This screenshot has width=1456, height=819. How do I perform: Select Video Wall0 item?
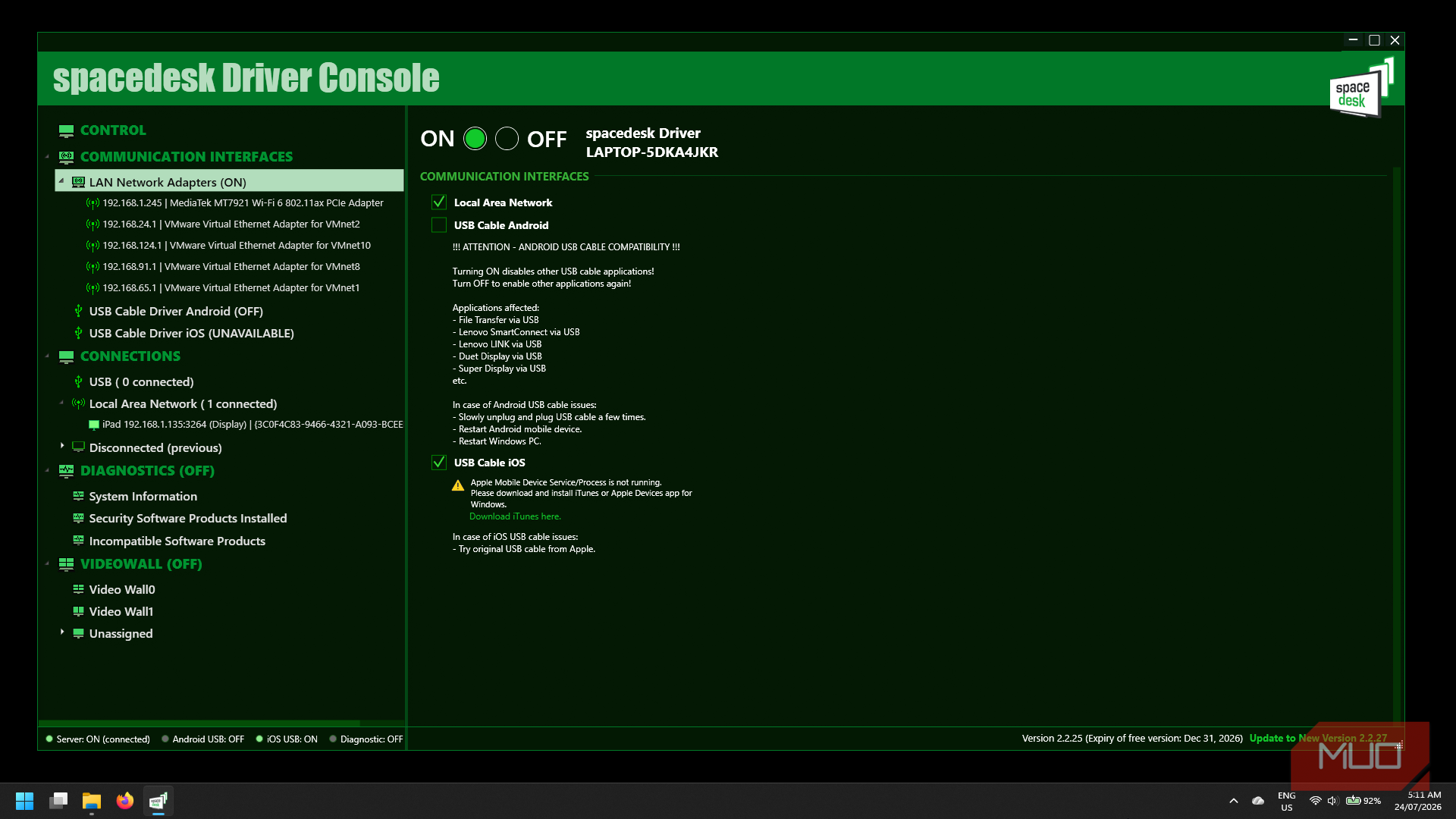click(x=121, y=589)
